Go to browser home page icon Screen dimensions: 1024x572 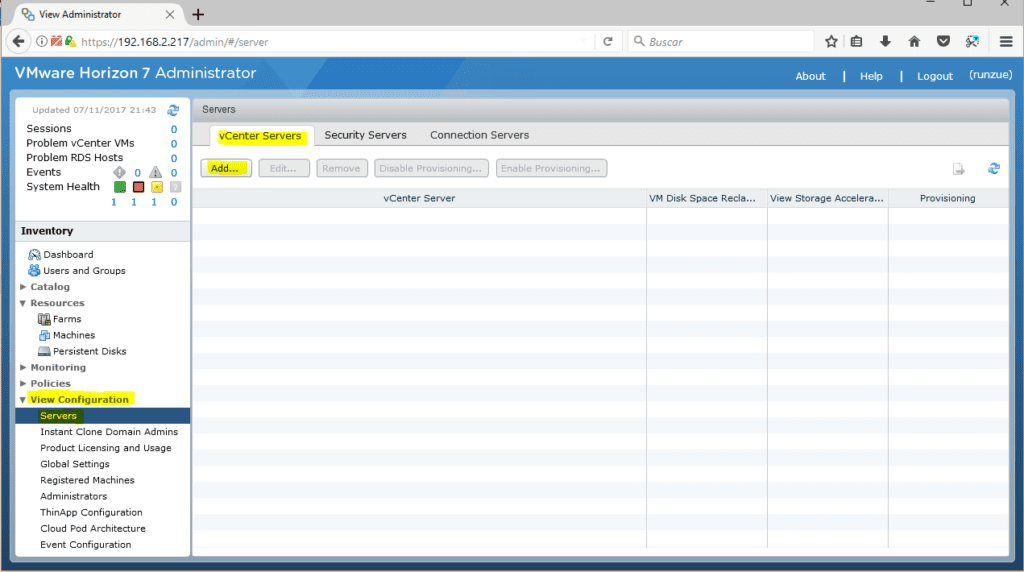tap(914, 42)
